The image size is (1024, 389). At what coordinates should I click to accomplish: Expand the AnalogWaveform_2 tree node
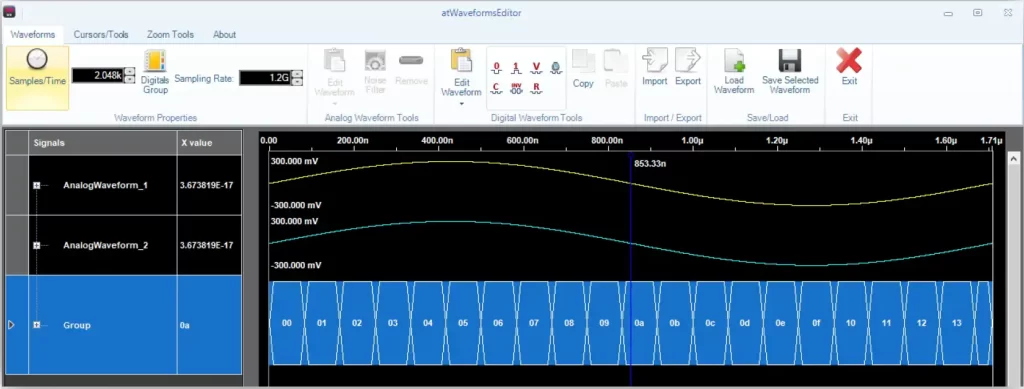(x=37, y=245)
